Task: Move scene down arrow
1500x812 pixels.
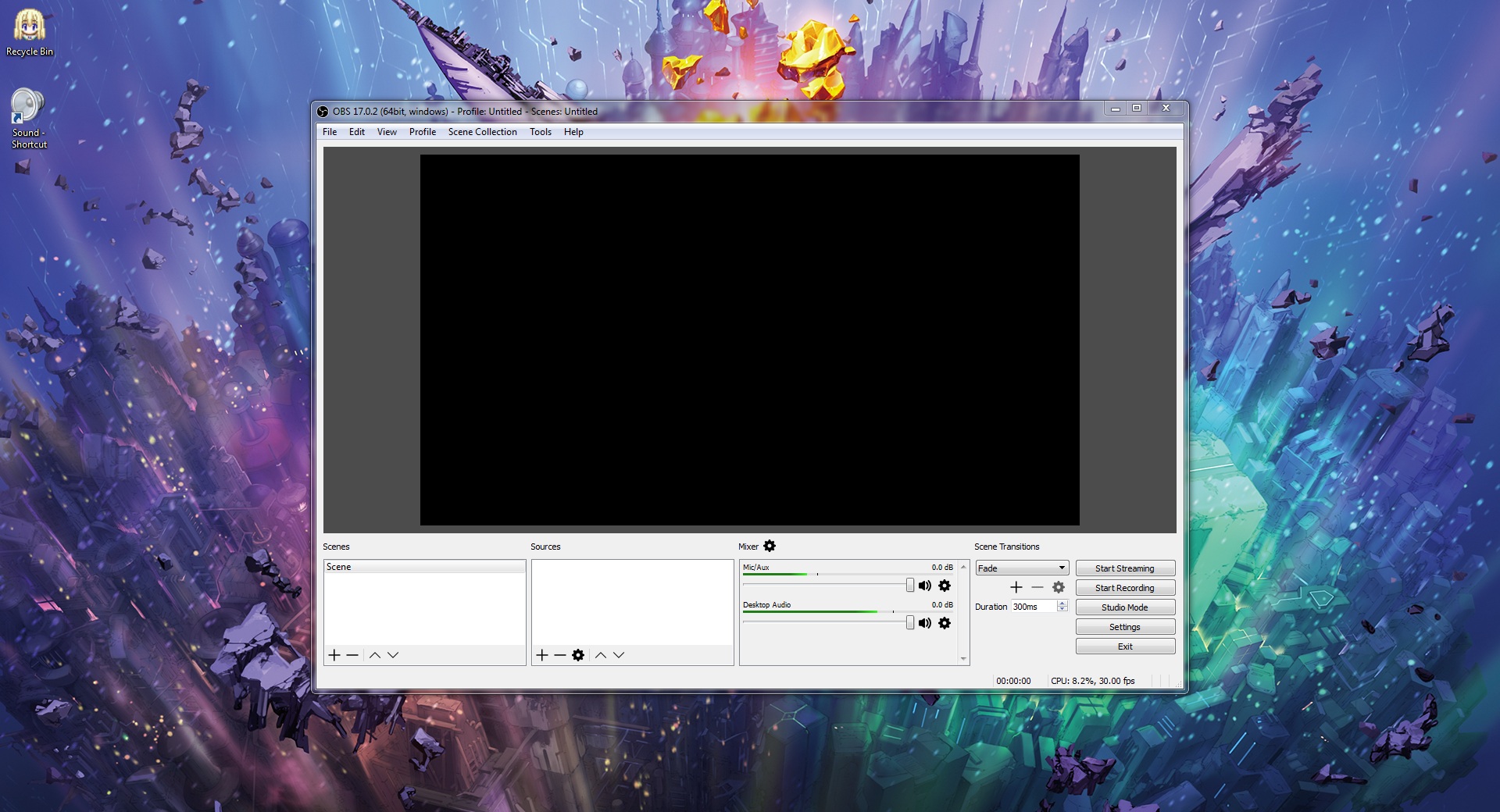Action: pos(393,655)
